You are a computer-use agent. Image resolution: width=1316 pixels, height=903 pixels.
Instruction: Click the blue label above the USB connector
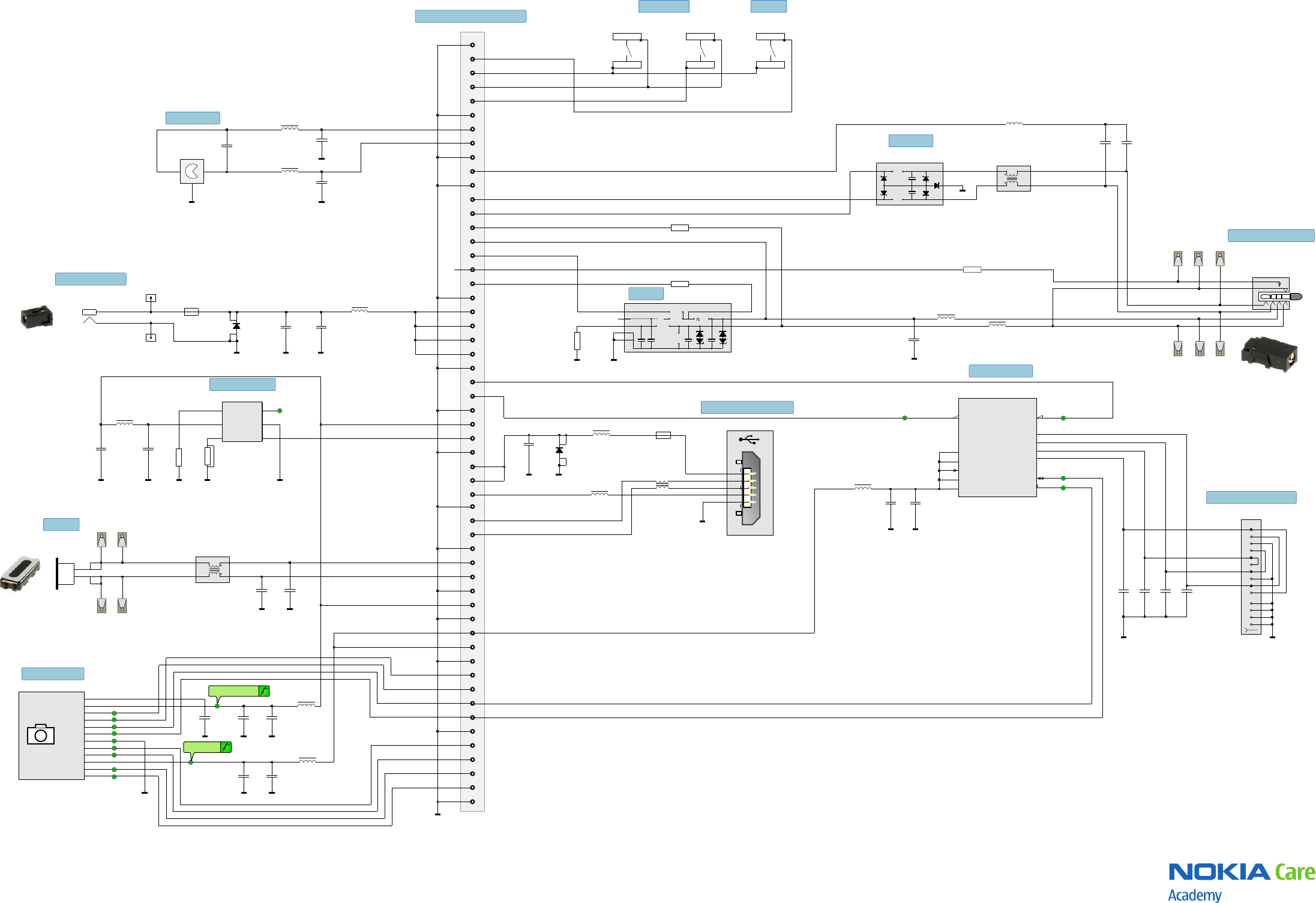coord(747,408)
